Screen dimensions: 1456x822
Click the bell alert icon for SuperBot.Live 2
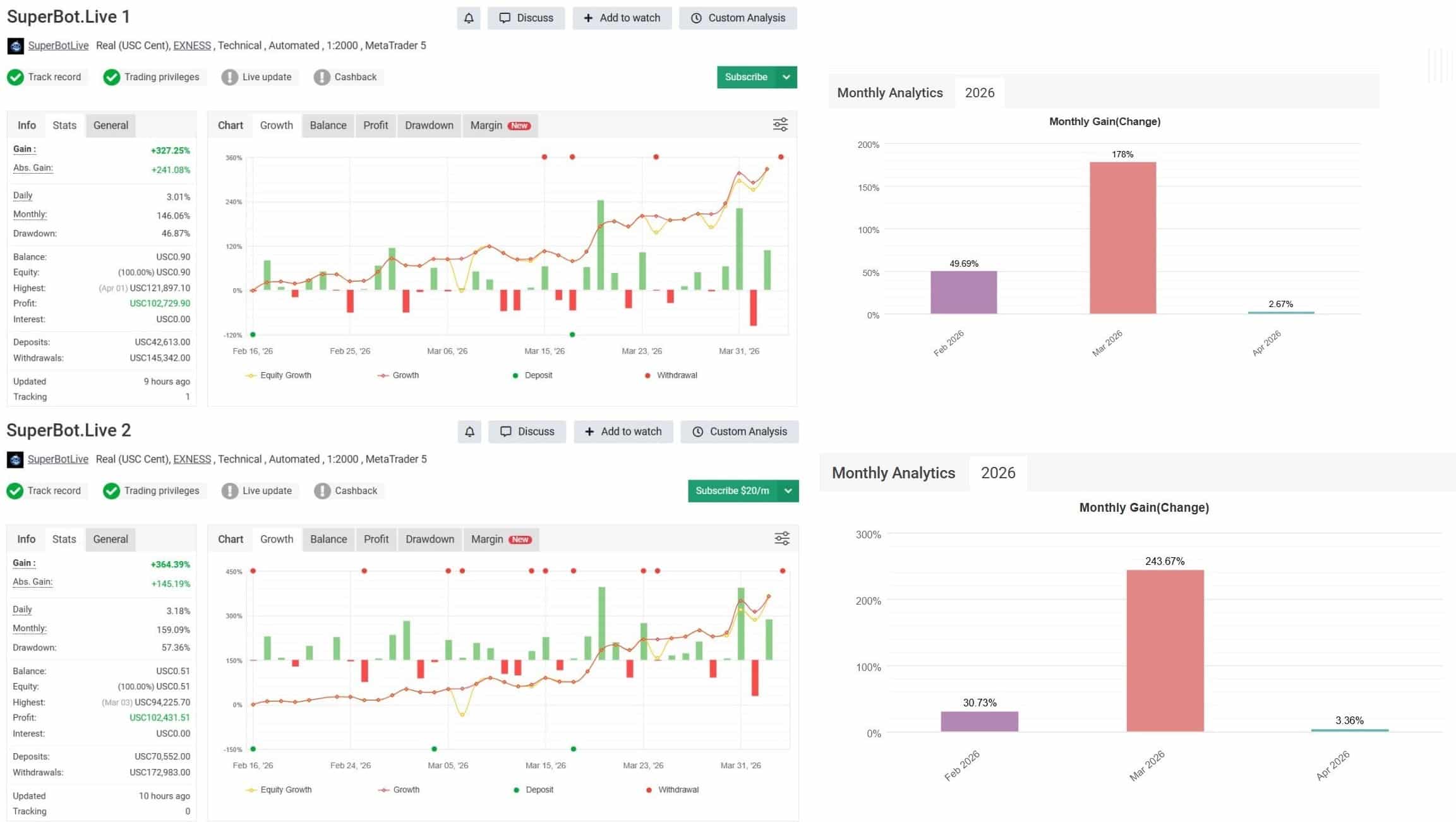coord(469,432)
